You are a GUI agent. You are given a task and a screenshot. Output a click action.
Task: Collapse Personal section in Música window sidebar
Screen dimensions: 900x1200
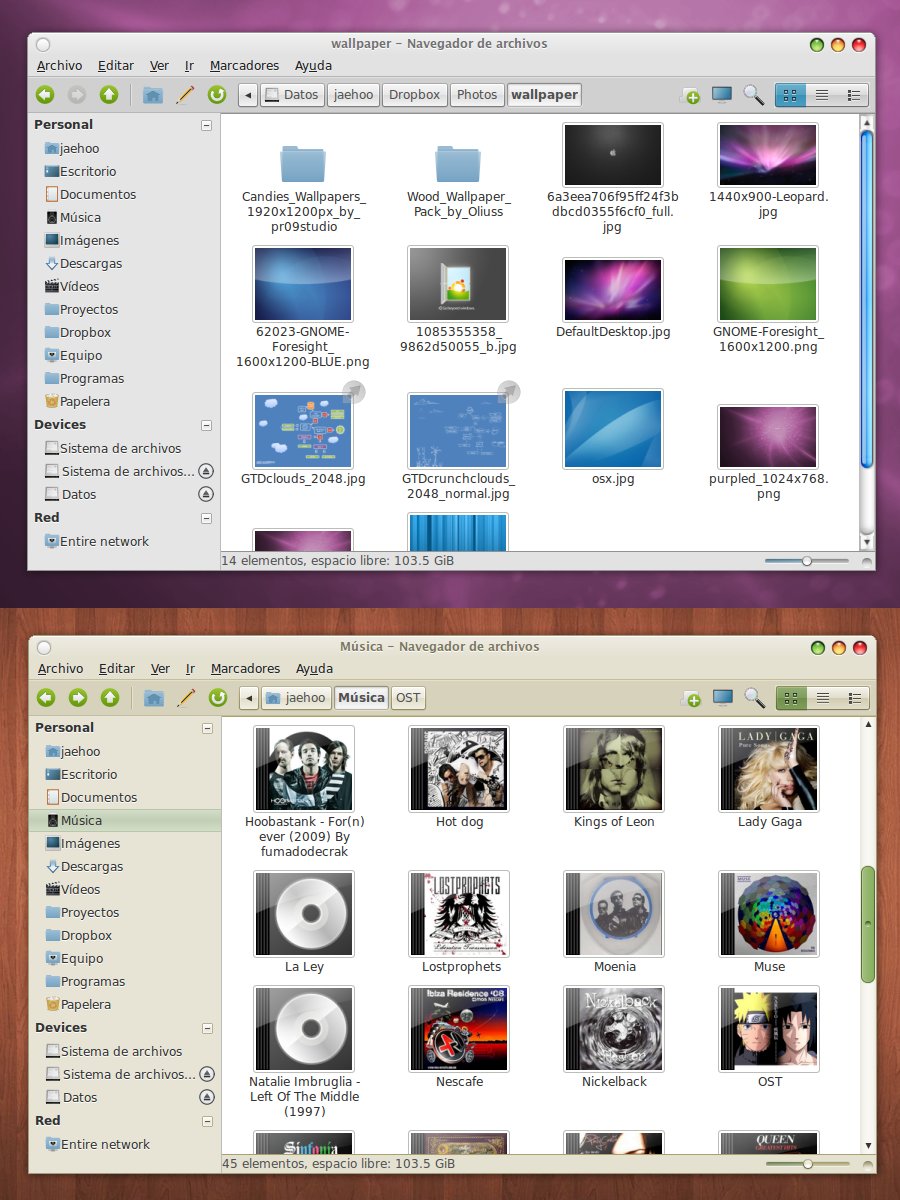click(207, 728)
